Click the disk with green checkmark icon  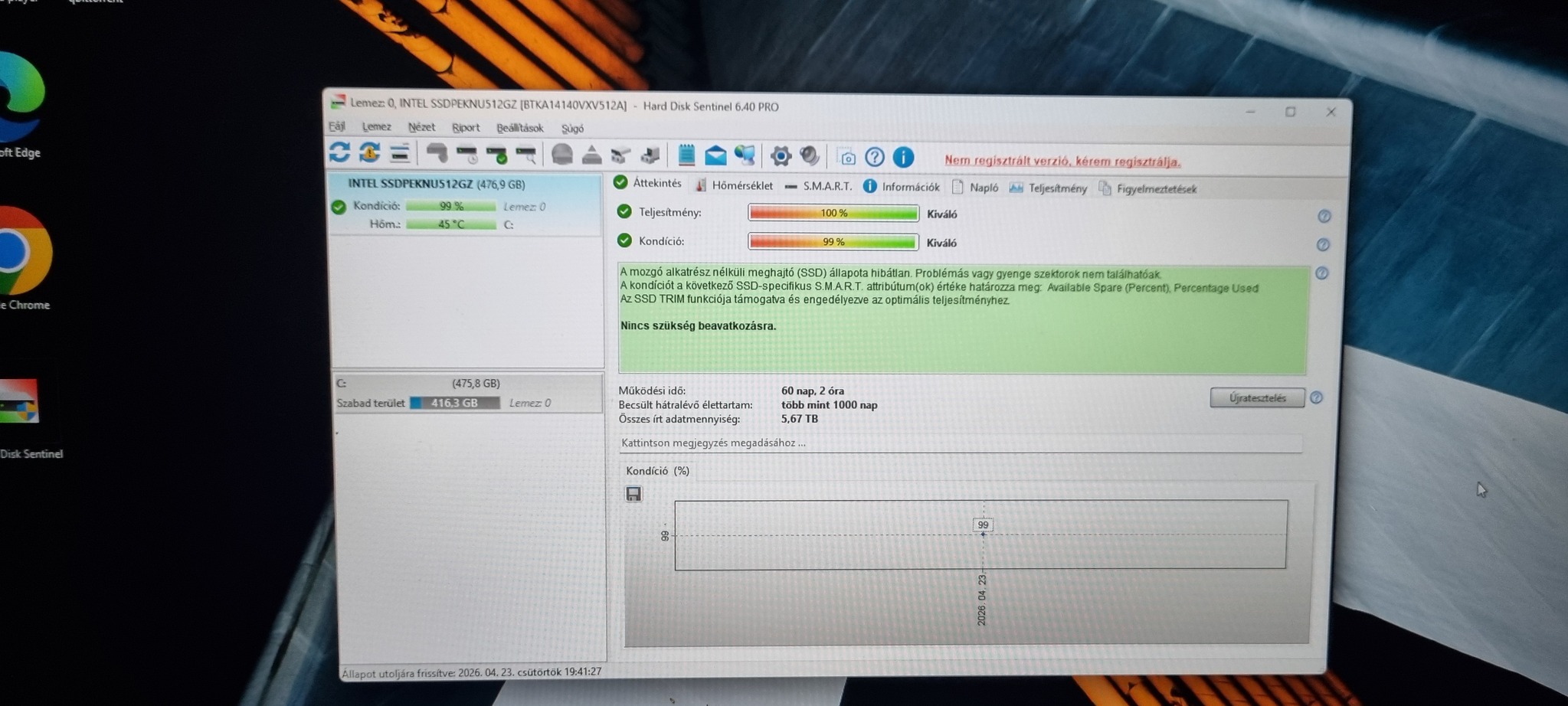point(496,155)
